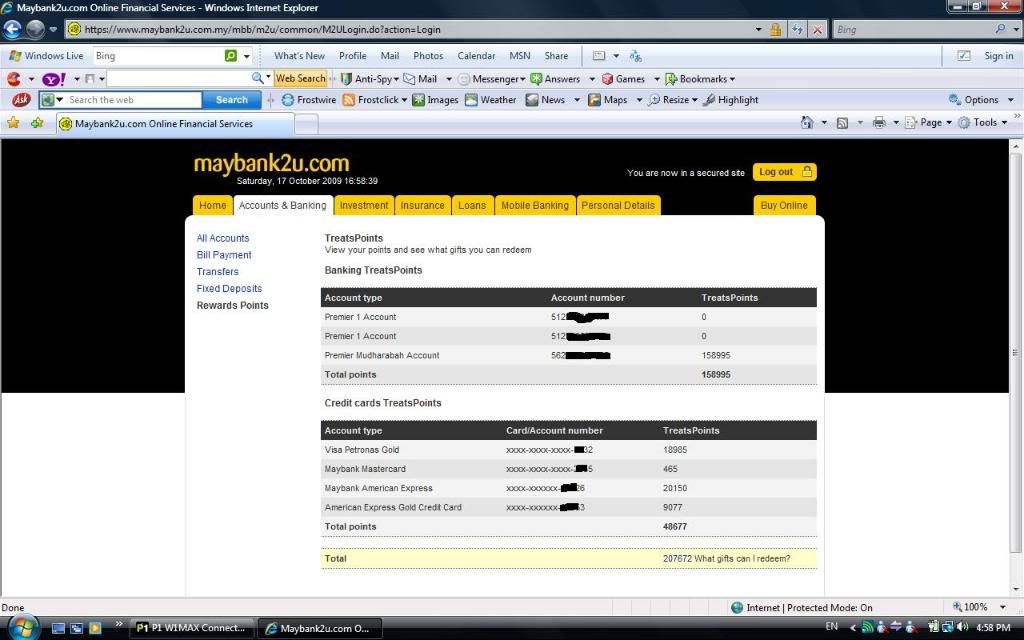The image size is (1024, 640).
Task: Open the Ask toolbar Options dropdown
Action: [981, 100]
